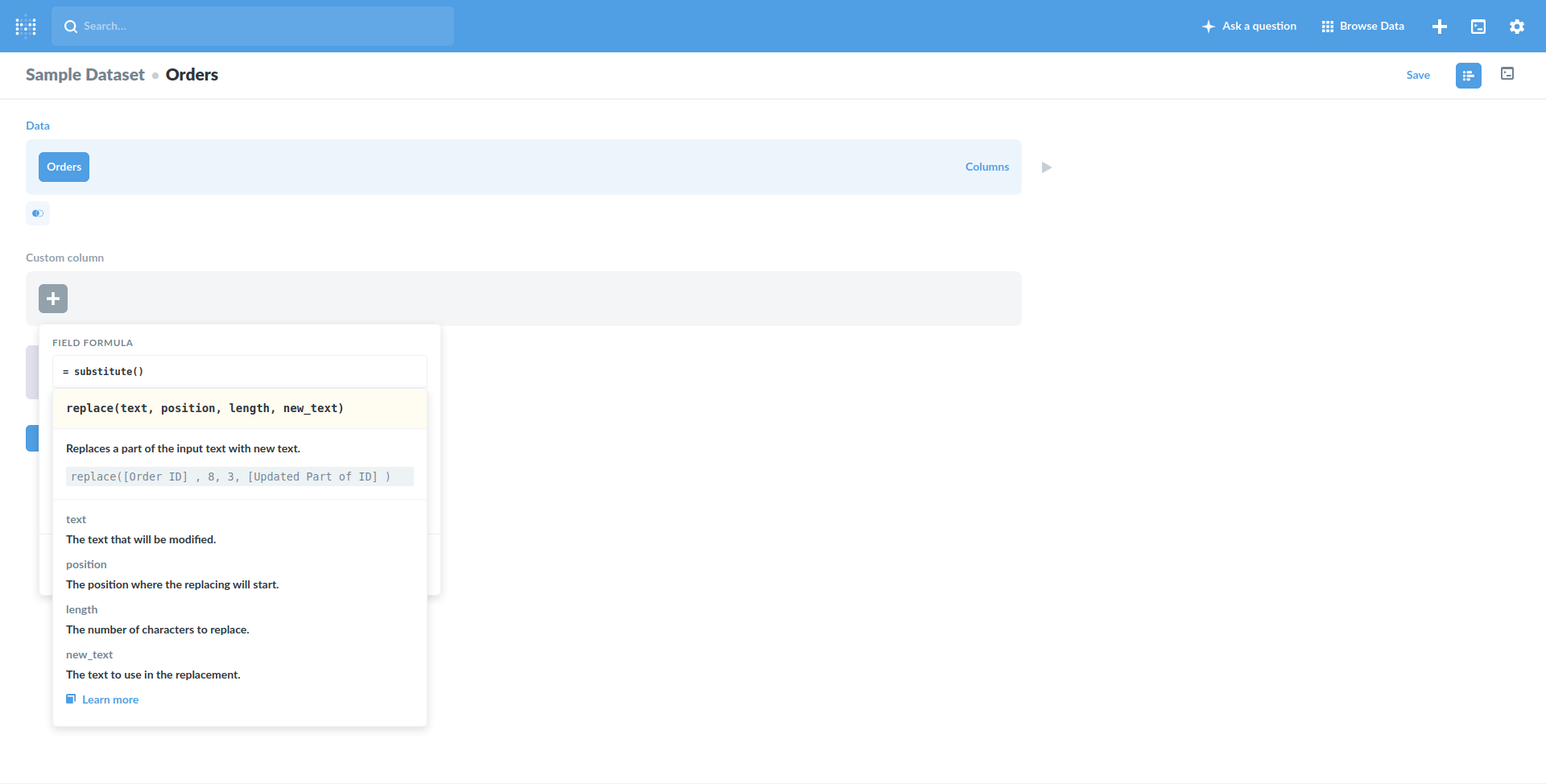Click the Save link
Viewport: 1546px width, 784px height.
[x=1418, y=74]
